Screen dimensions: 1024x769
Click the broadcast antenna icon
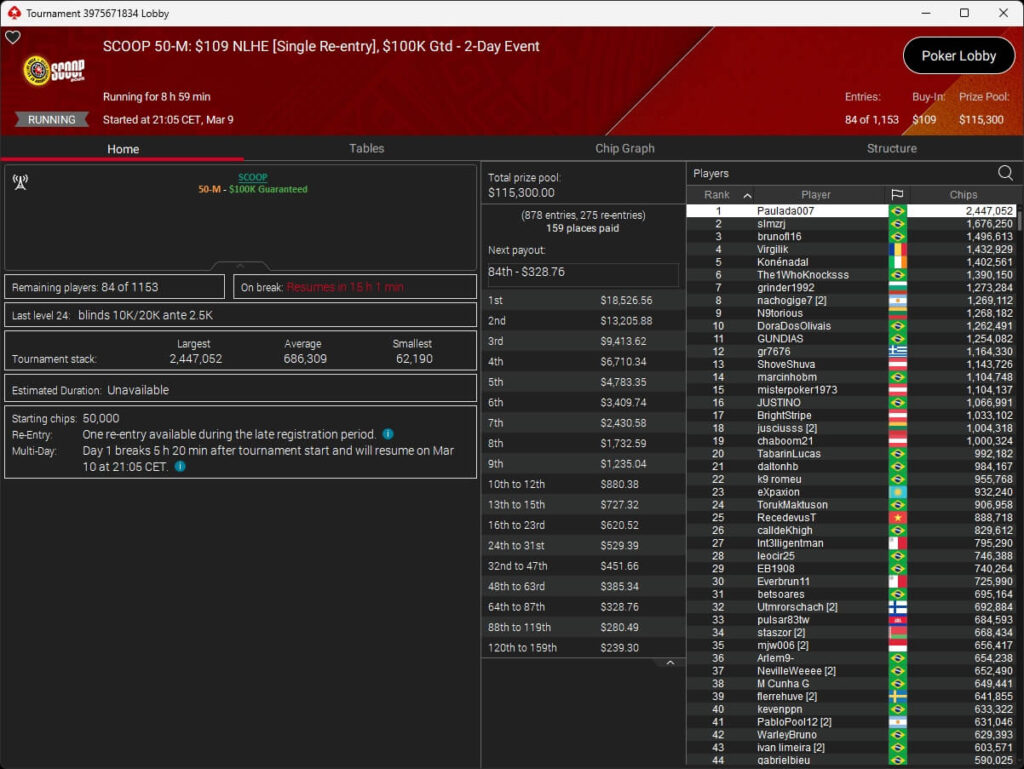[x=19, y=182]
